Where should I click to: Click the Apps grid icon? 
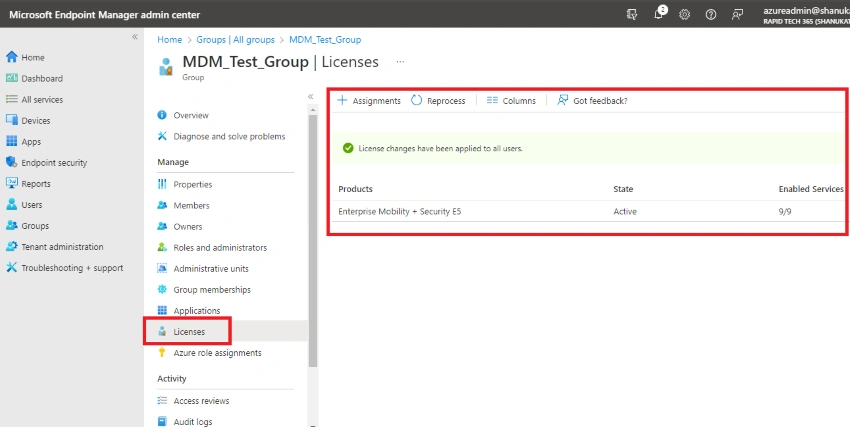12,141
